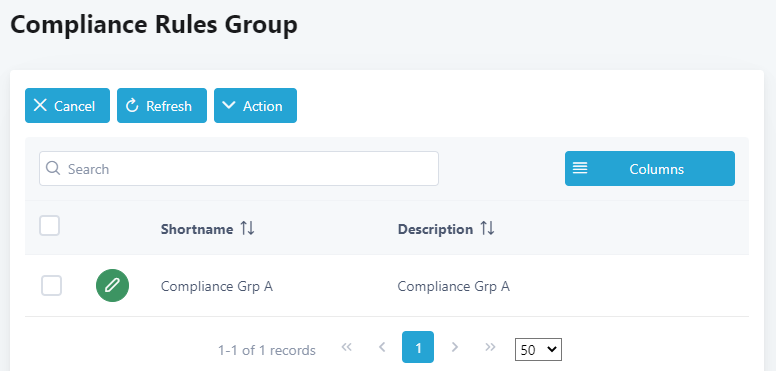Click the Description column header label

pos(436,230)
